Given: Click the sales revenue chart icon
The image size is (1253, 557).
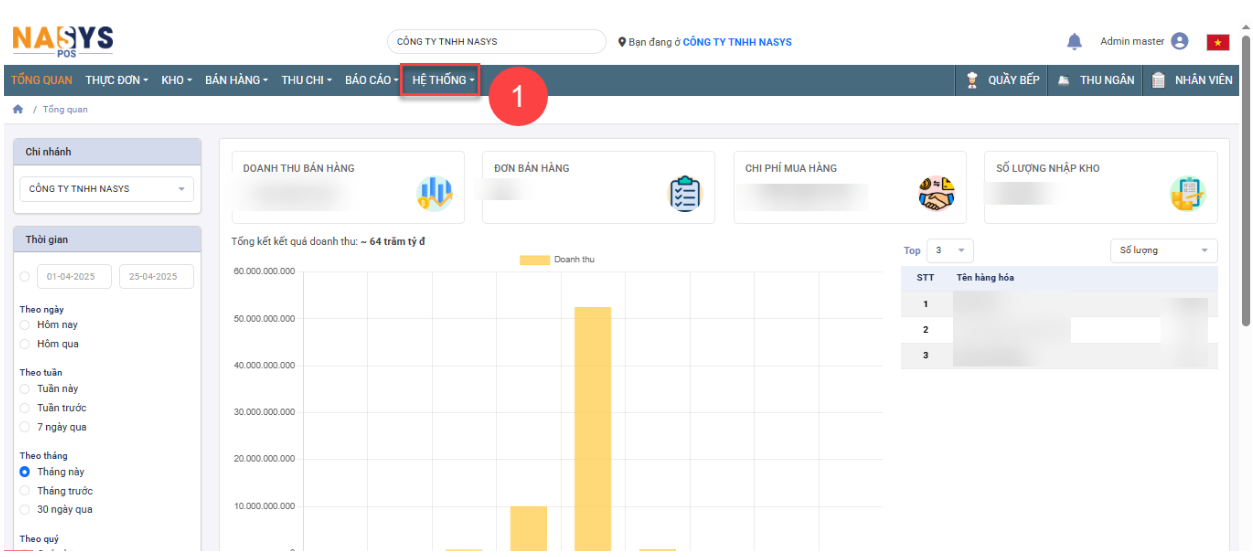Looking at the screenshot, I should (434, 193).
